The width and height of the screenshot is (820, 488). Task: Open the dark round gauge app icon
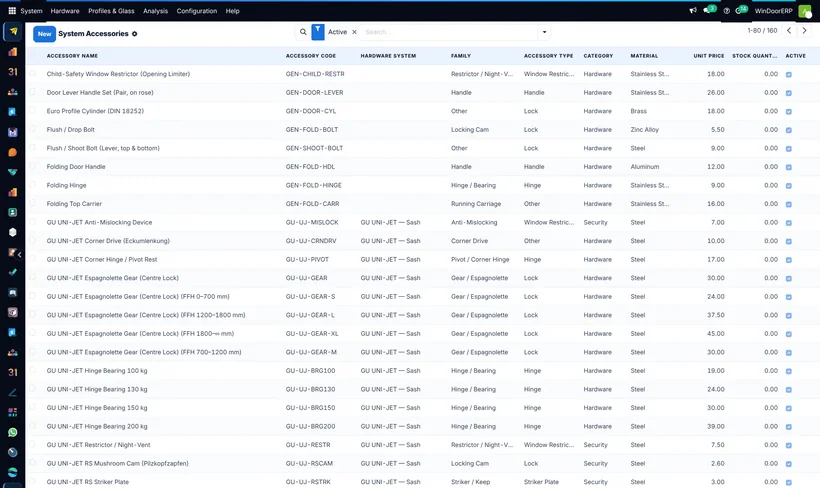point(13,452)
